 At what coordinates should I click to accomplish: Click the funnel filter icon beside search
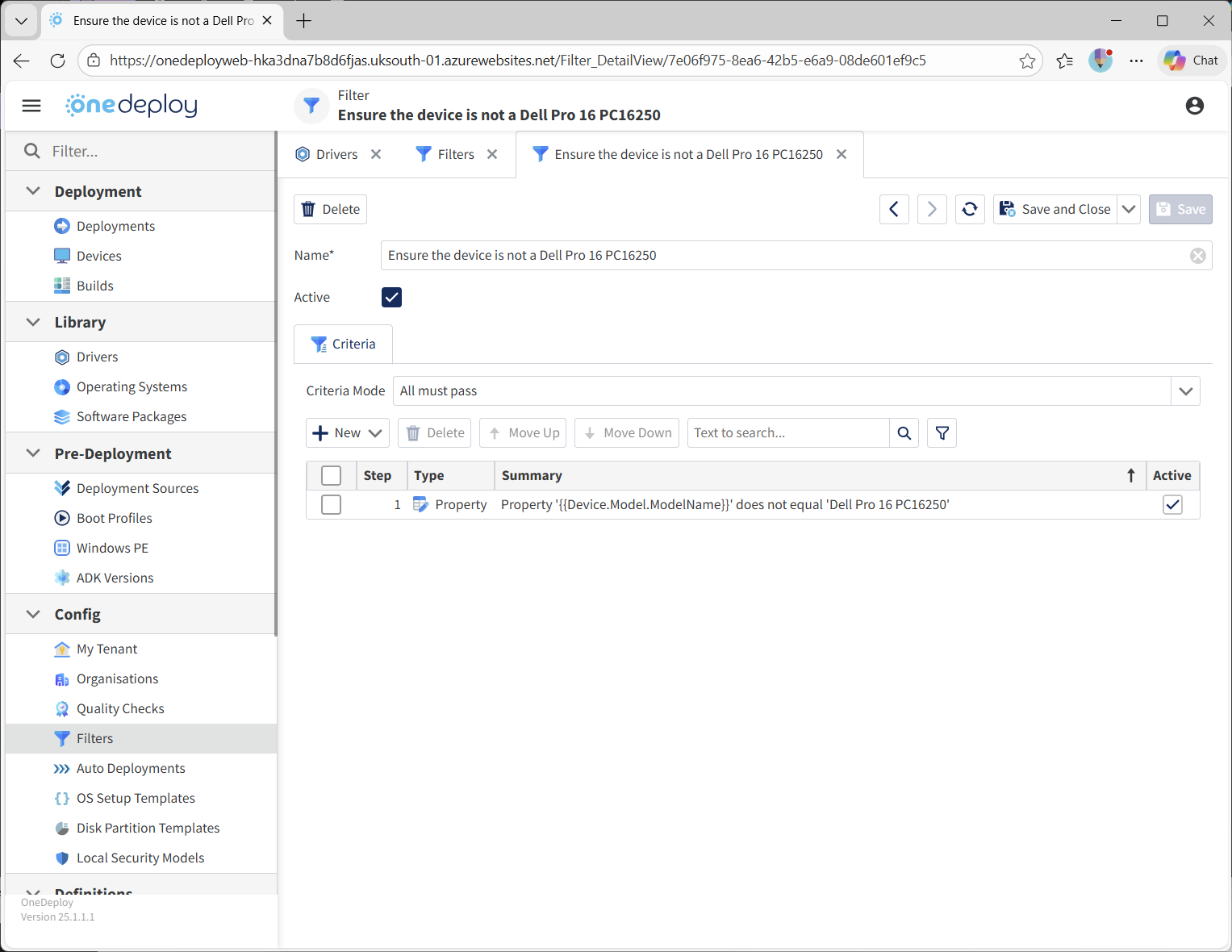(942, 433)
